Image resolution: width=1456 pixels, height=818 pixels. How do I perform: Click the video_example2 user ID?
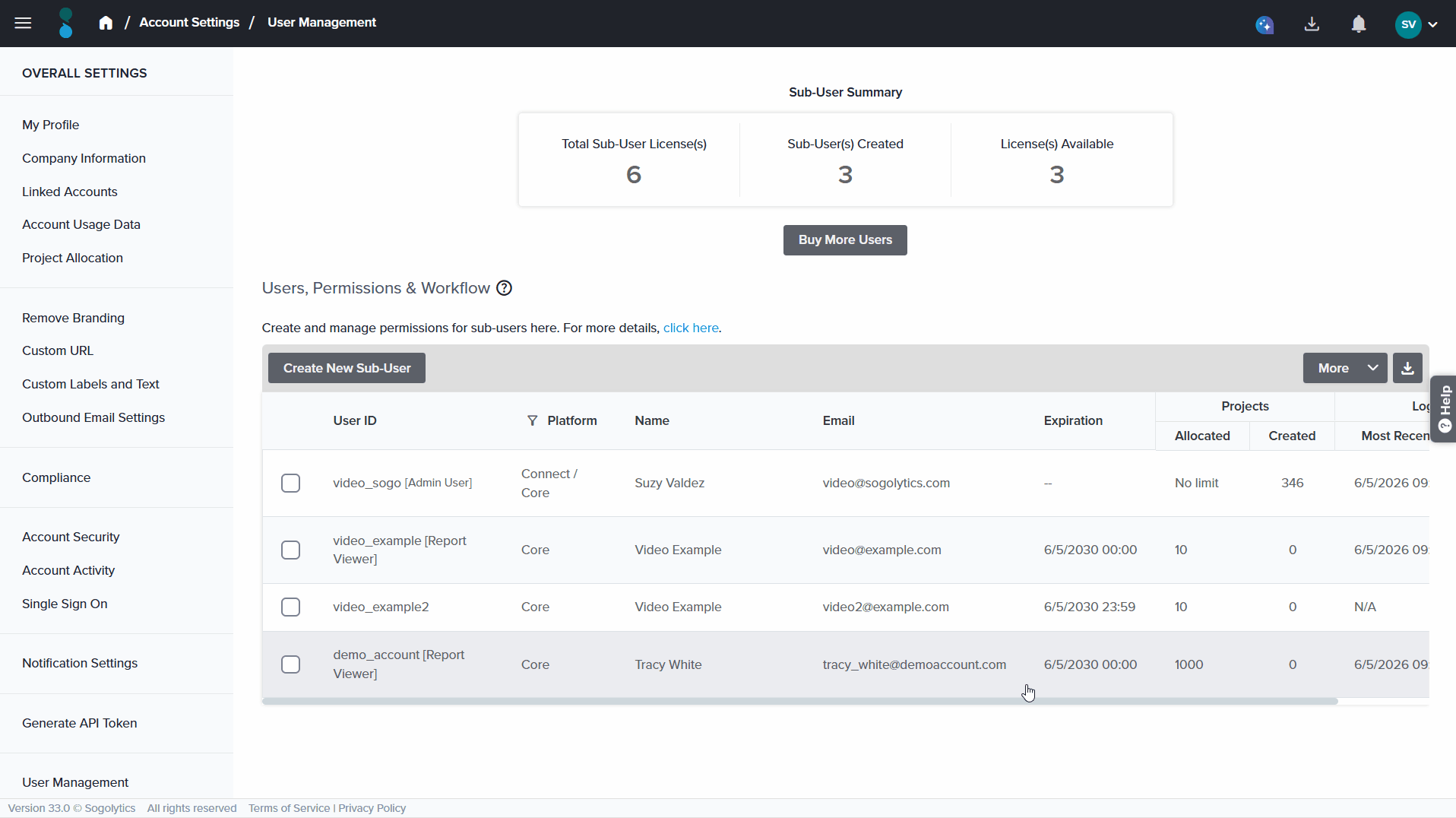(x=381, y=607)
